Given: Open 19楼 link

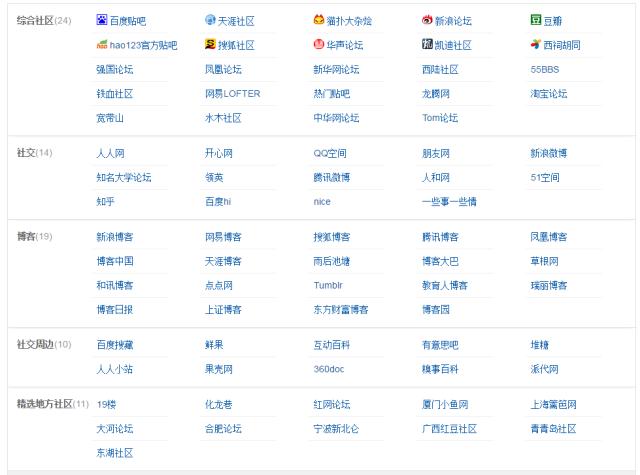Looking at the screenshot, I should [x=107, y=405].
